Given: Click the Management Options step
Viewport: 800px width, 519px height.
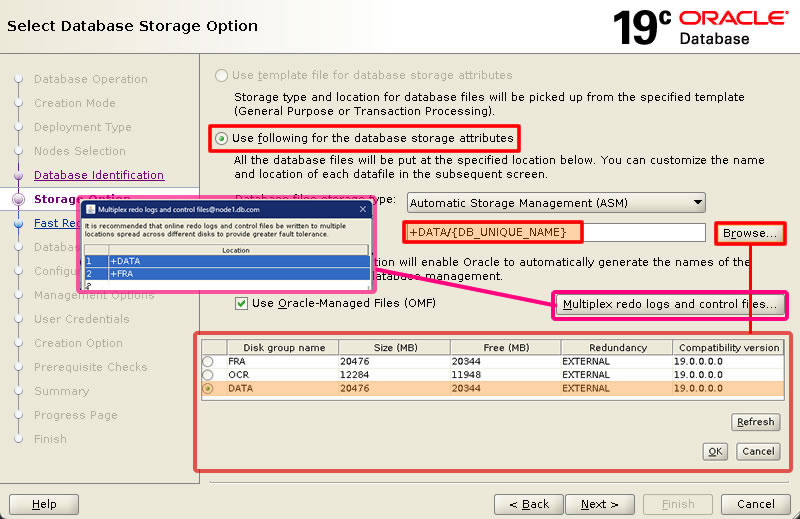Looking at the screenshot, I should [94, 296].
